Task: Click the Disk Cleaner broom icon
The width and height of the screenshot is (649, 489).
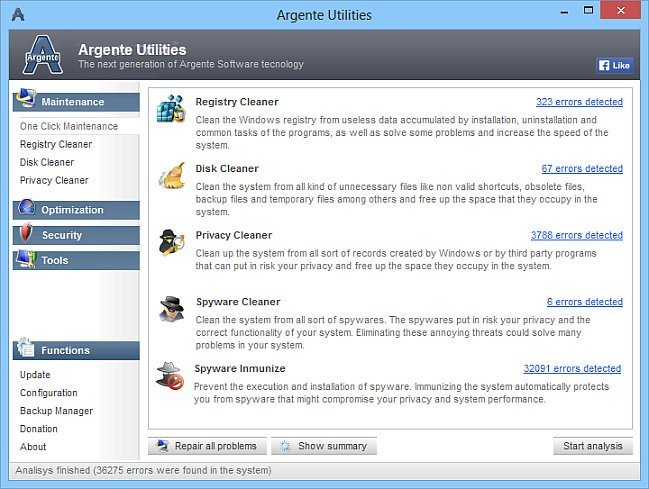Action: [x=171, y=176]
